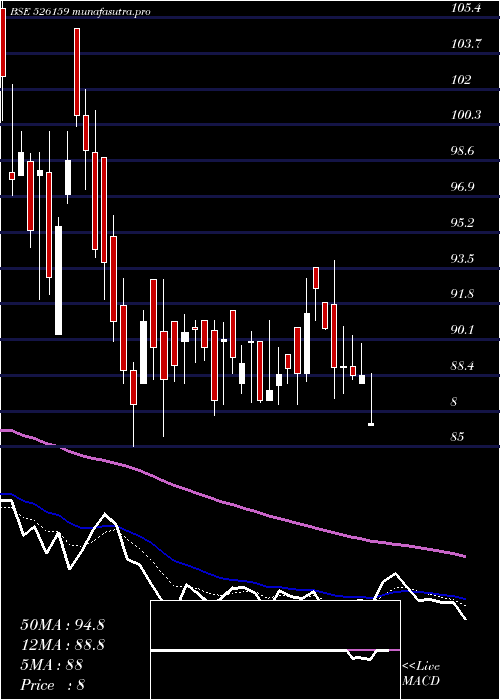Click the 102 price axis label
Viewport: 500px width, 700px height.
[461, 79]
